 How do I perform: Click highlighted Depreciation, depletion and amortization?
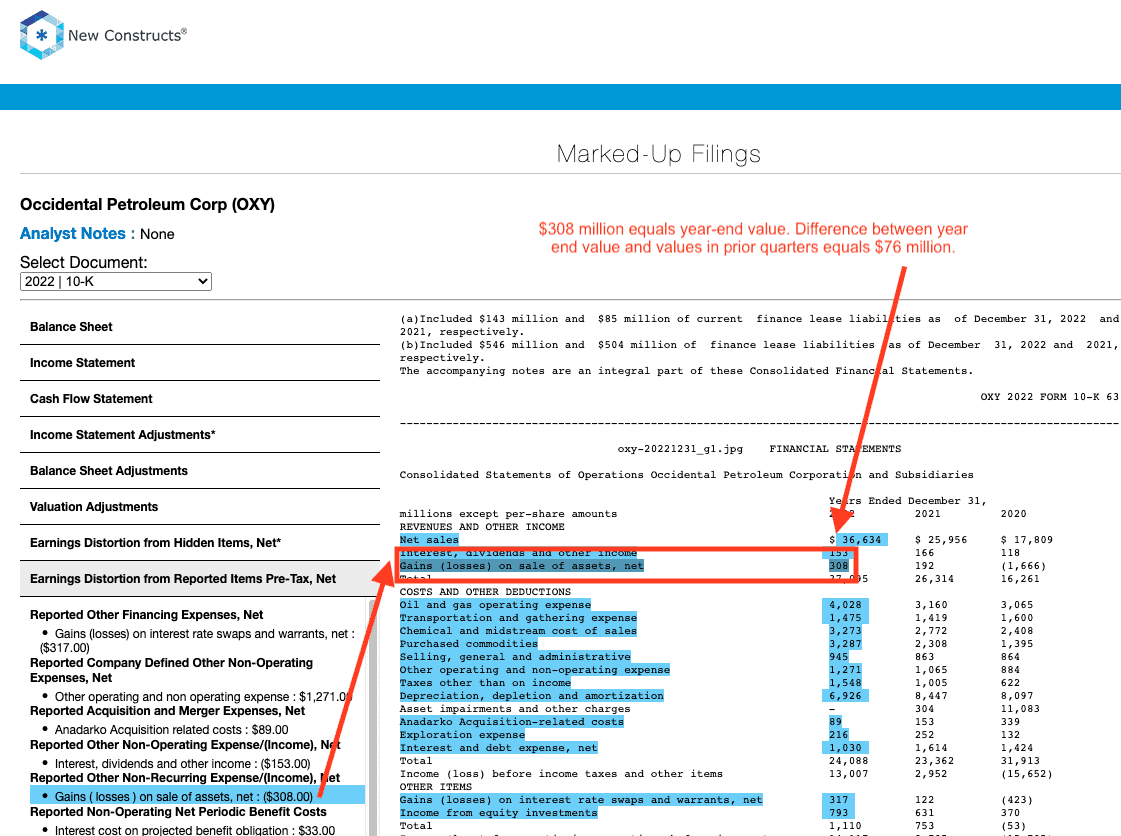coord(532,696)
